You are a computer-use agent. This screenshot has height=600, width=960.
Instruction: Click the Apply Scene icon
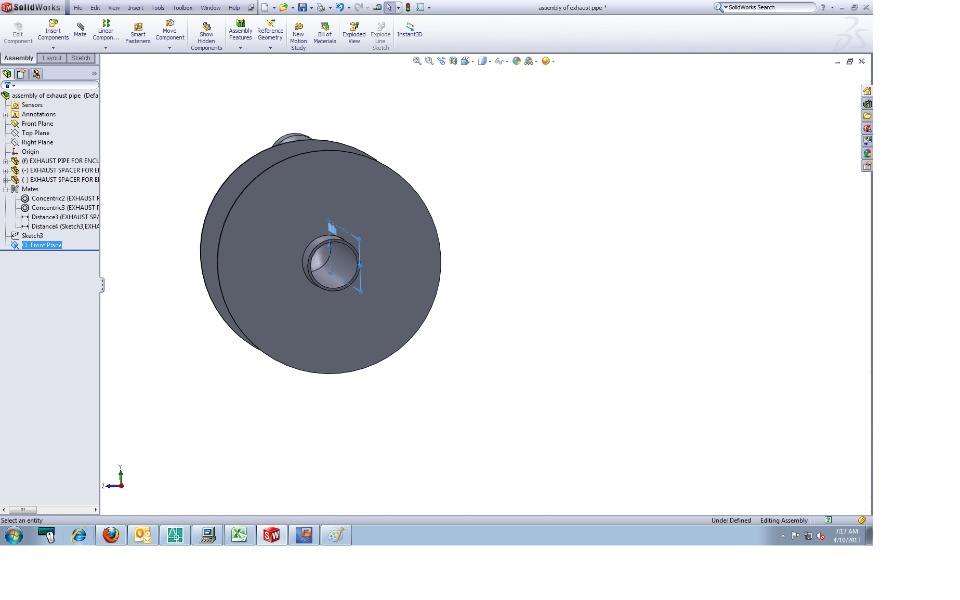point(528,61)
